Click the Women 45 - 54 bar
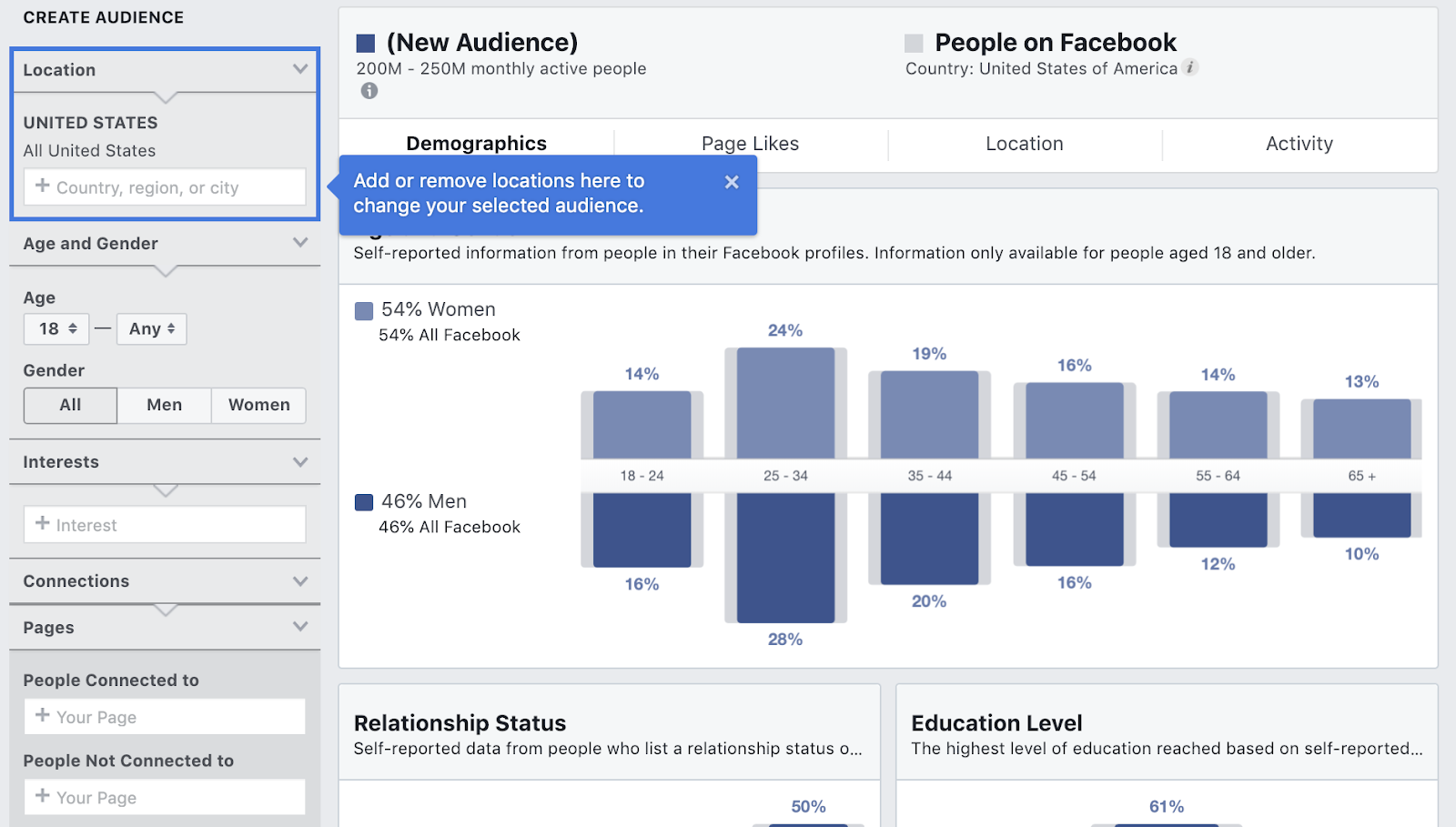 tap(1075, 420)
